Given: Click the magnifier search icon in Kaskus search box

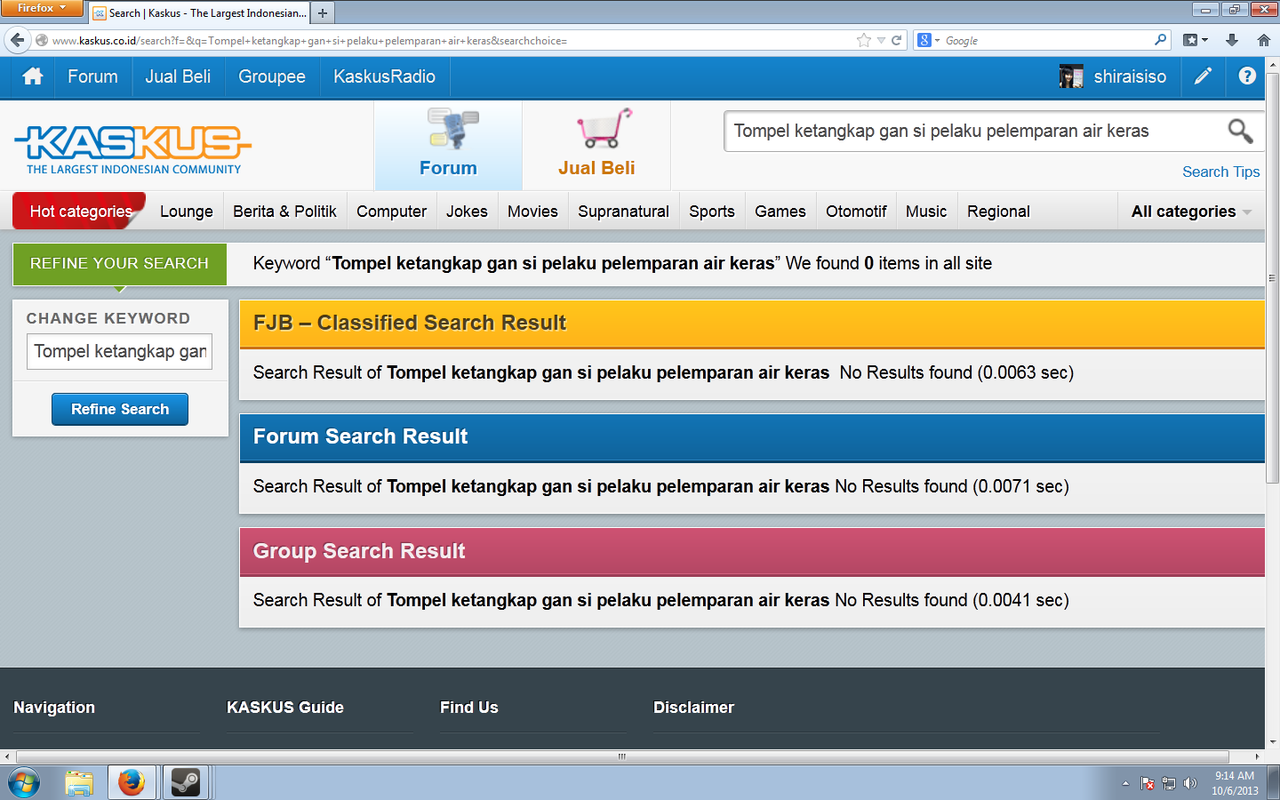Looking at the screenshot, I should click(1240, 130).
